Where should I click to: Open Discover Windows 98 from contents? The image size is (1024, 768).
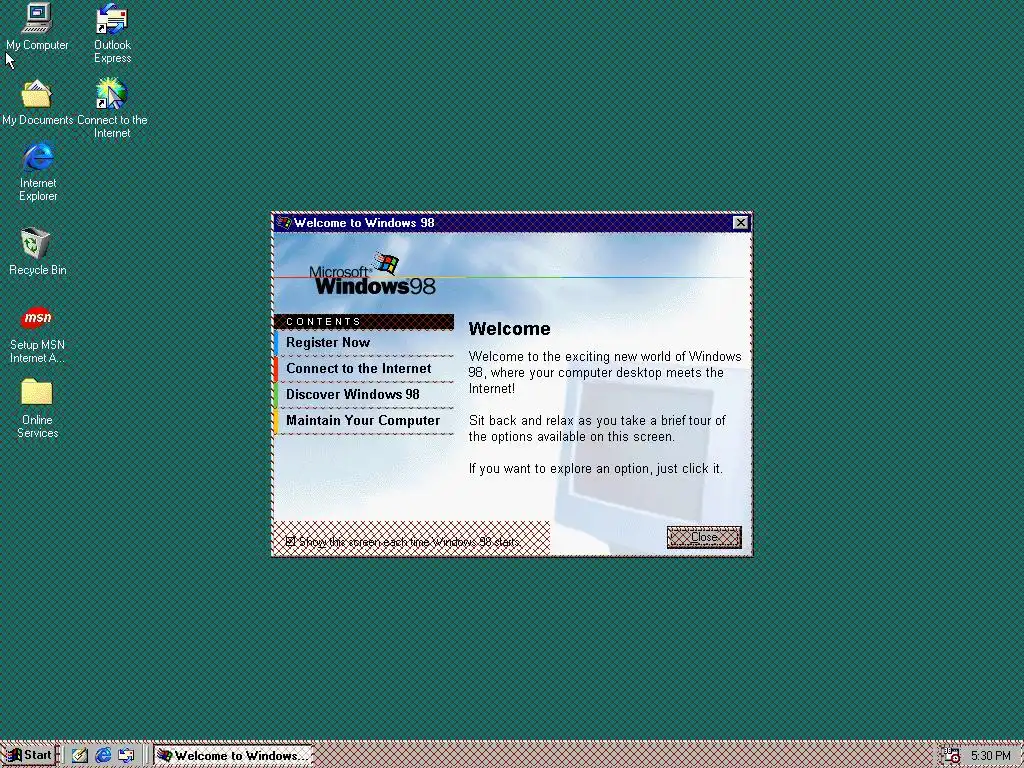click(364, 395)
